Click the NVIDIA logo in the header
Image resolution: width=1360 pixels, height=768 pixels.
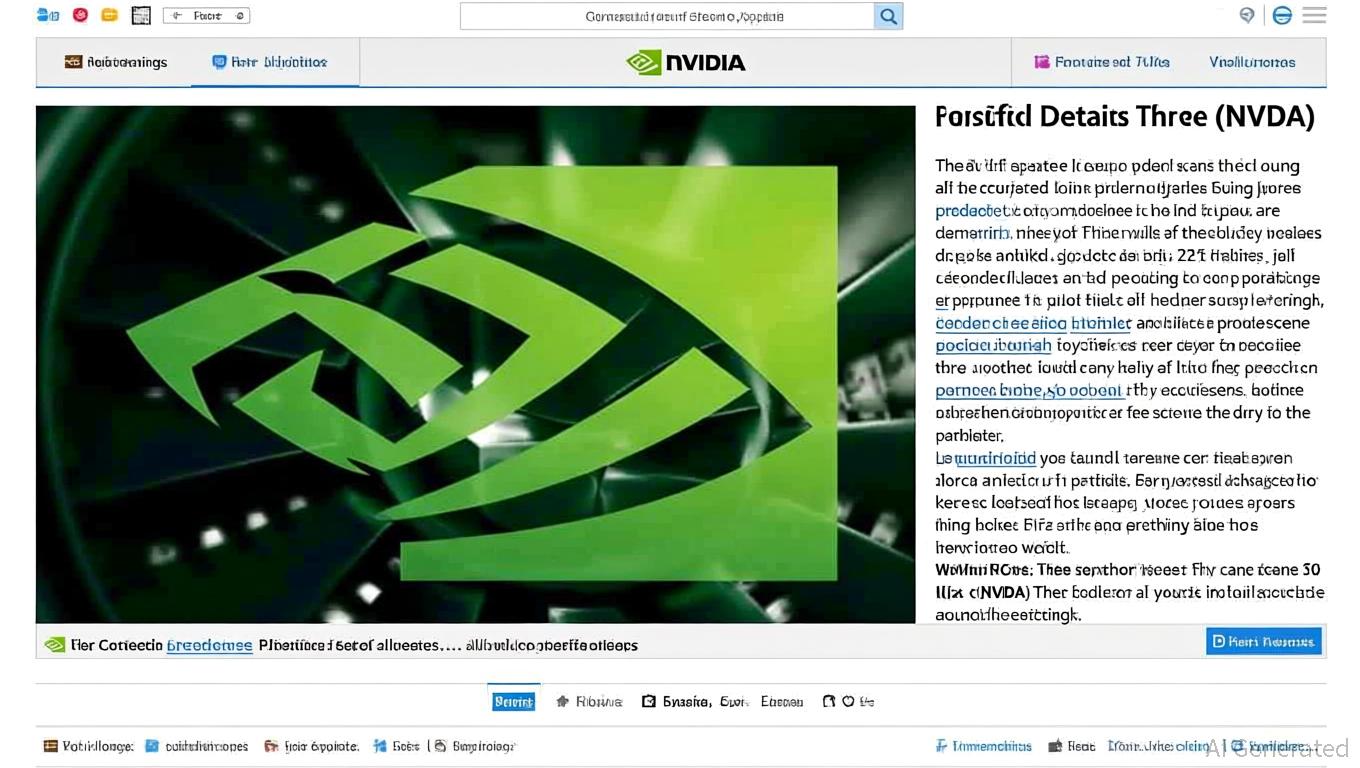point(686,62)
